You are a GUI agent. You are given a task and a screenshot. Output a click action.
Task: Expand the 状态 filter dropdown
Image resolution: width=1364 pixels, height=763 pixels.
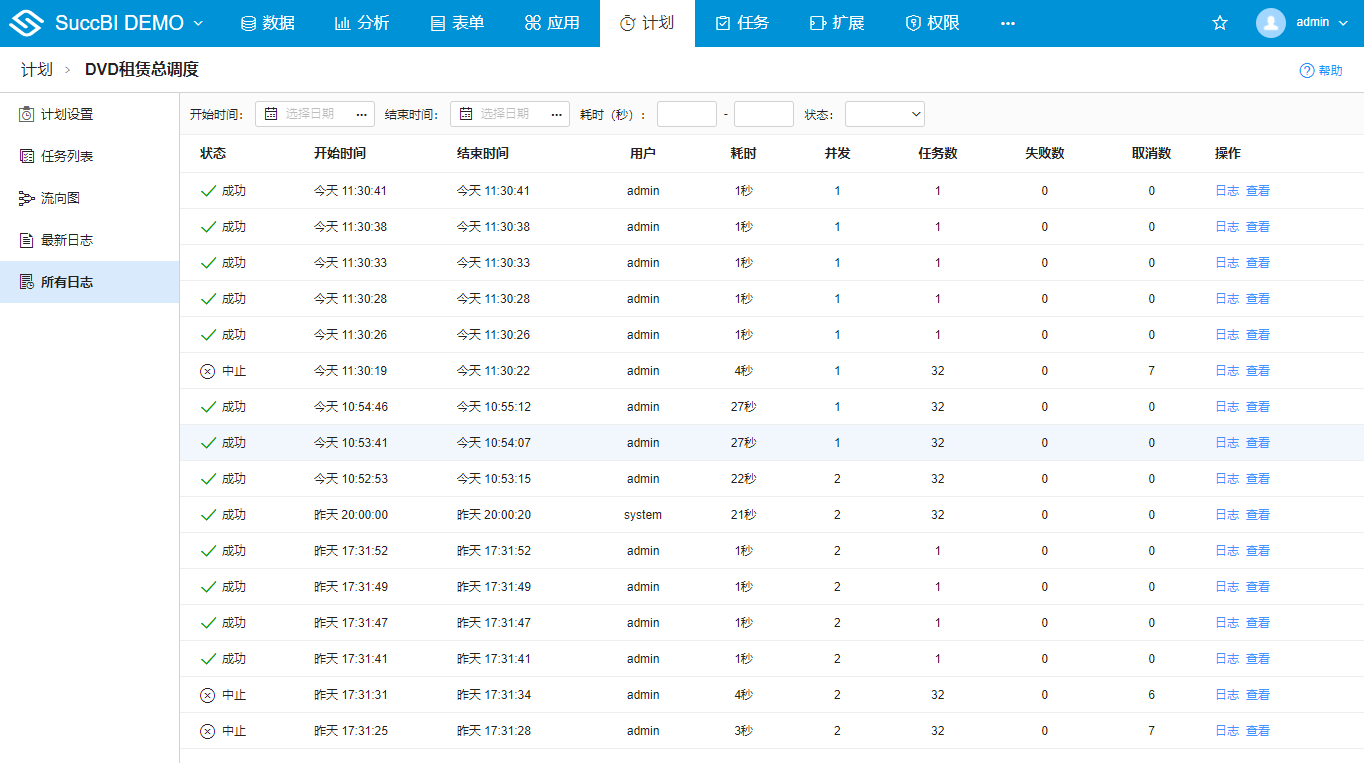[884, 114]
